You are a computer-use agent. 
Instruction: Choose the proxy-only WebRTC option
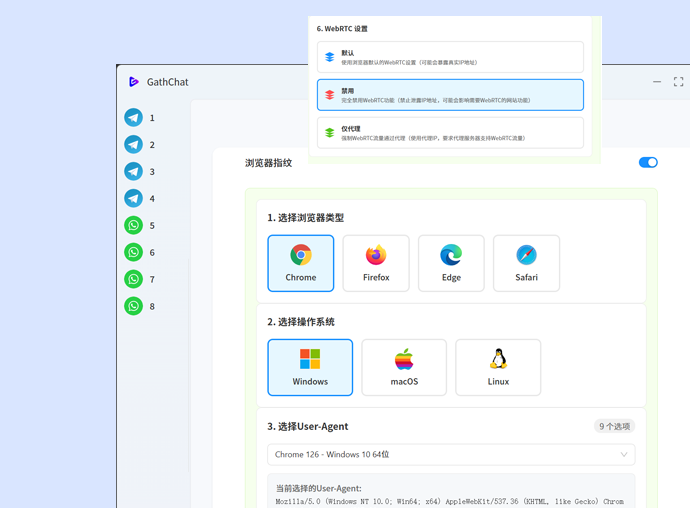point(450,133)
